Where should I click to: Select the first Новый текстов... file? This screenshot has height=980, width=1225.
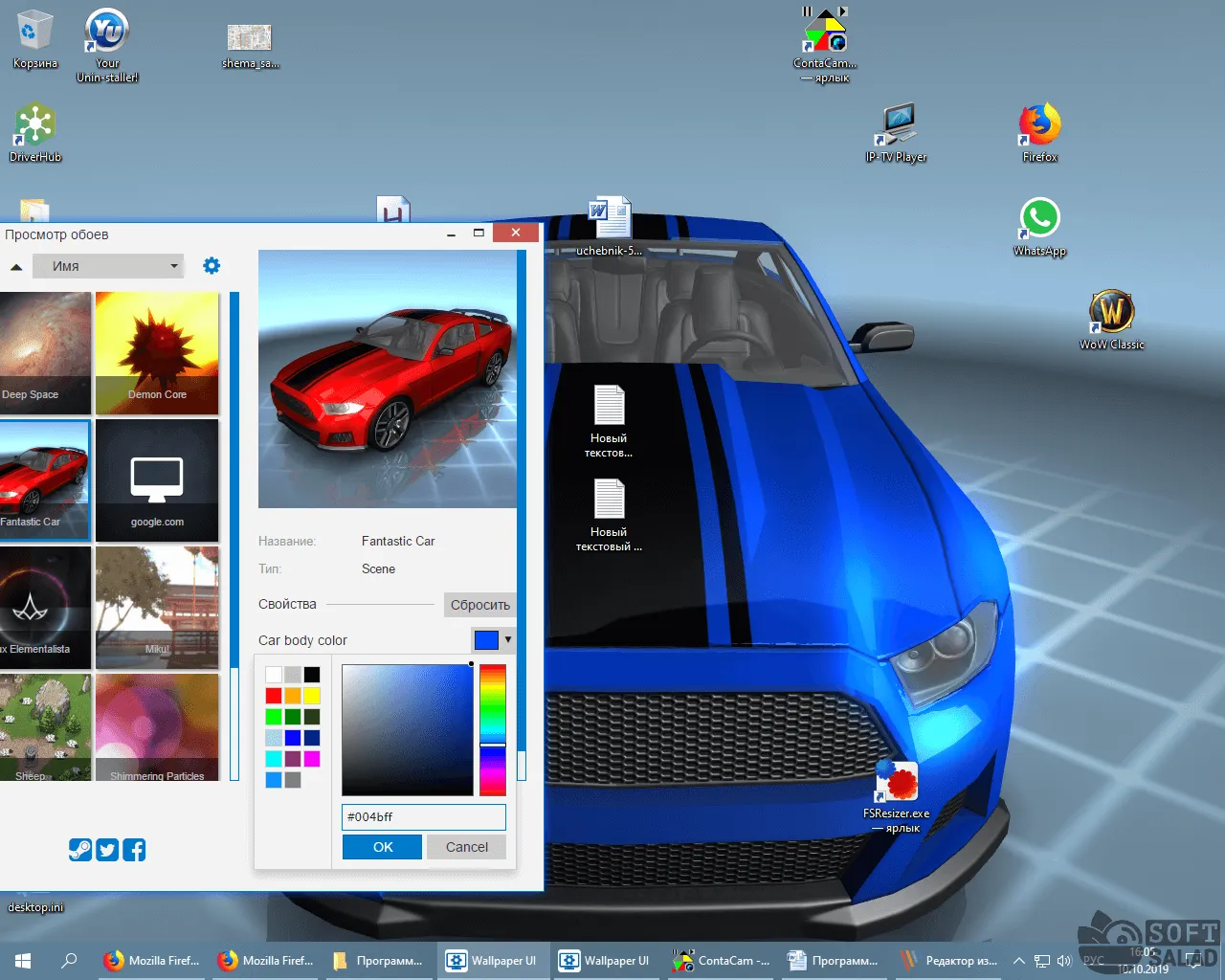(x=610, y=421)
